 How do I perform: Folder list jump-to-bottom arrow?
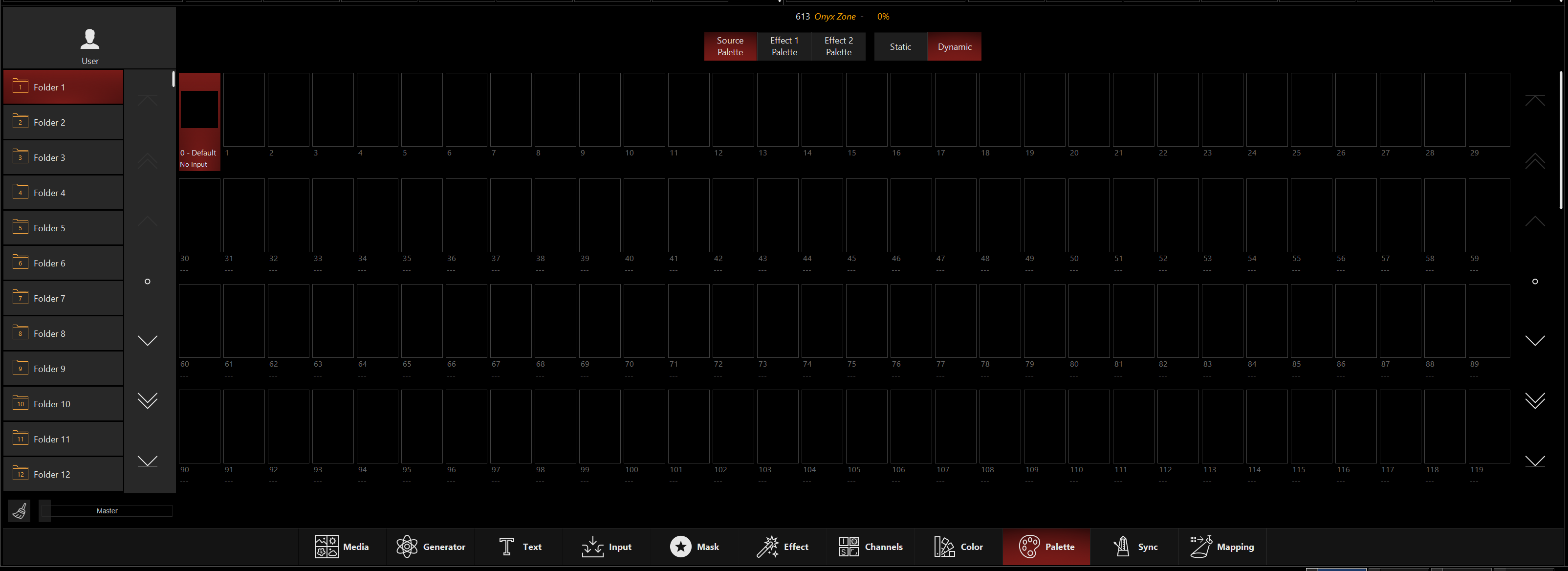147,461
